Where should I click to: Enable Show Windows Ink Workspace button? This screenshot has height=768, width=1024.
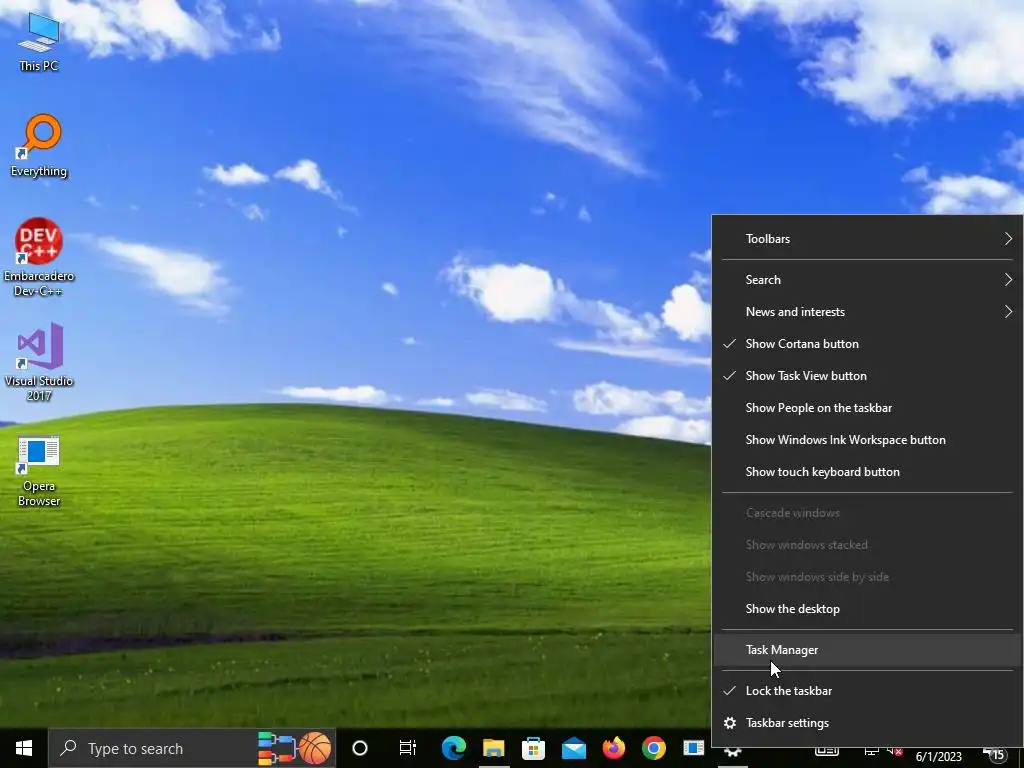point(867,440)
